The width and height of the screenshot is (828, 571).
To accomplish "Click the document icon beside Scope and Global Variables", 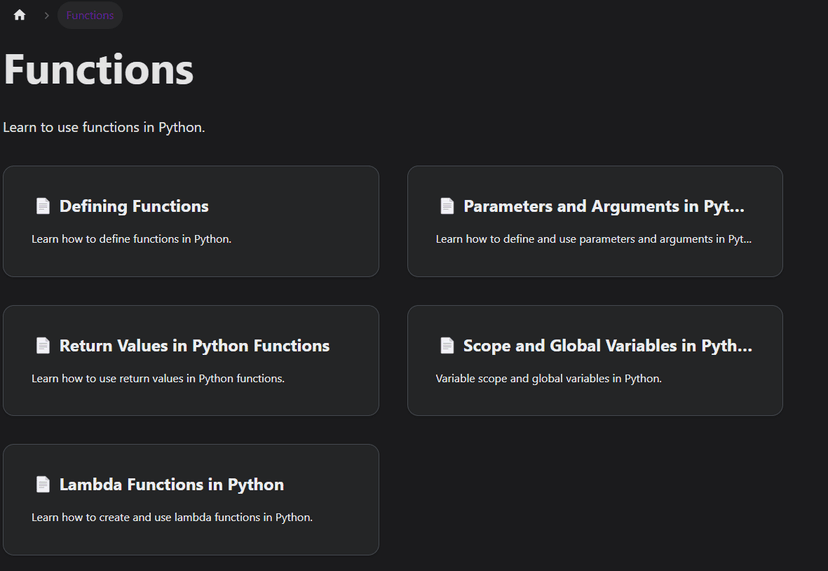I will [447, 345].
